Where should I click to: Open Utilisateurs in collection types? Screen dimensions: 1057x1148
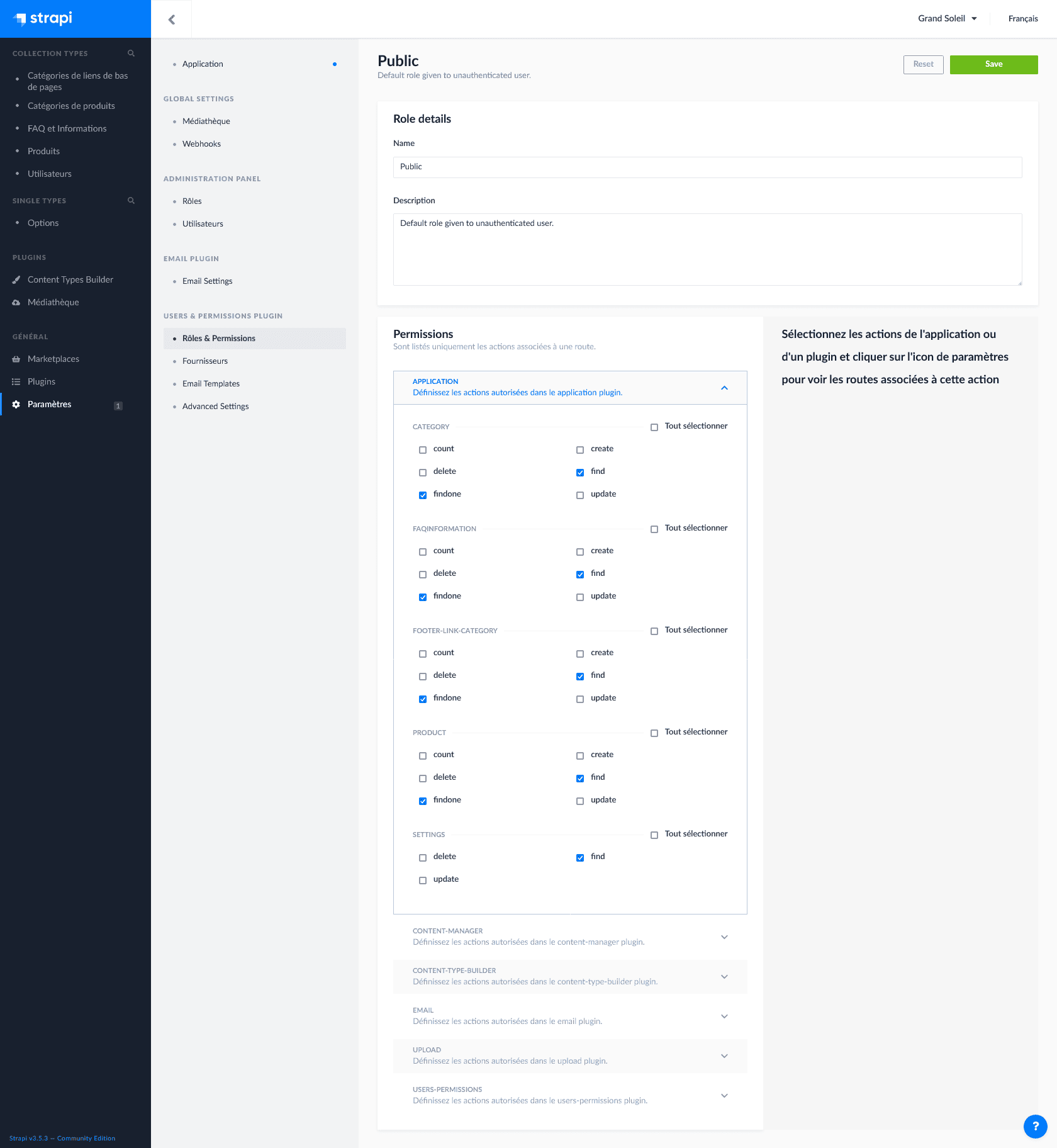tap(49, 174)
